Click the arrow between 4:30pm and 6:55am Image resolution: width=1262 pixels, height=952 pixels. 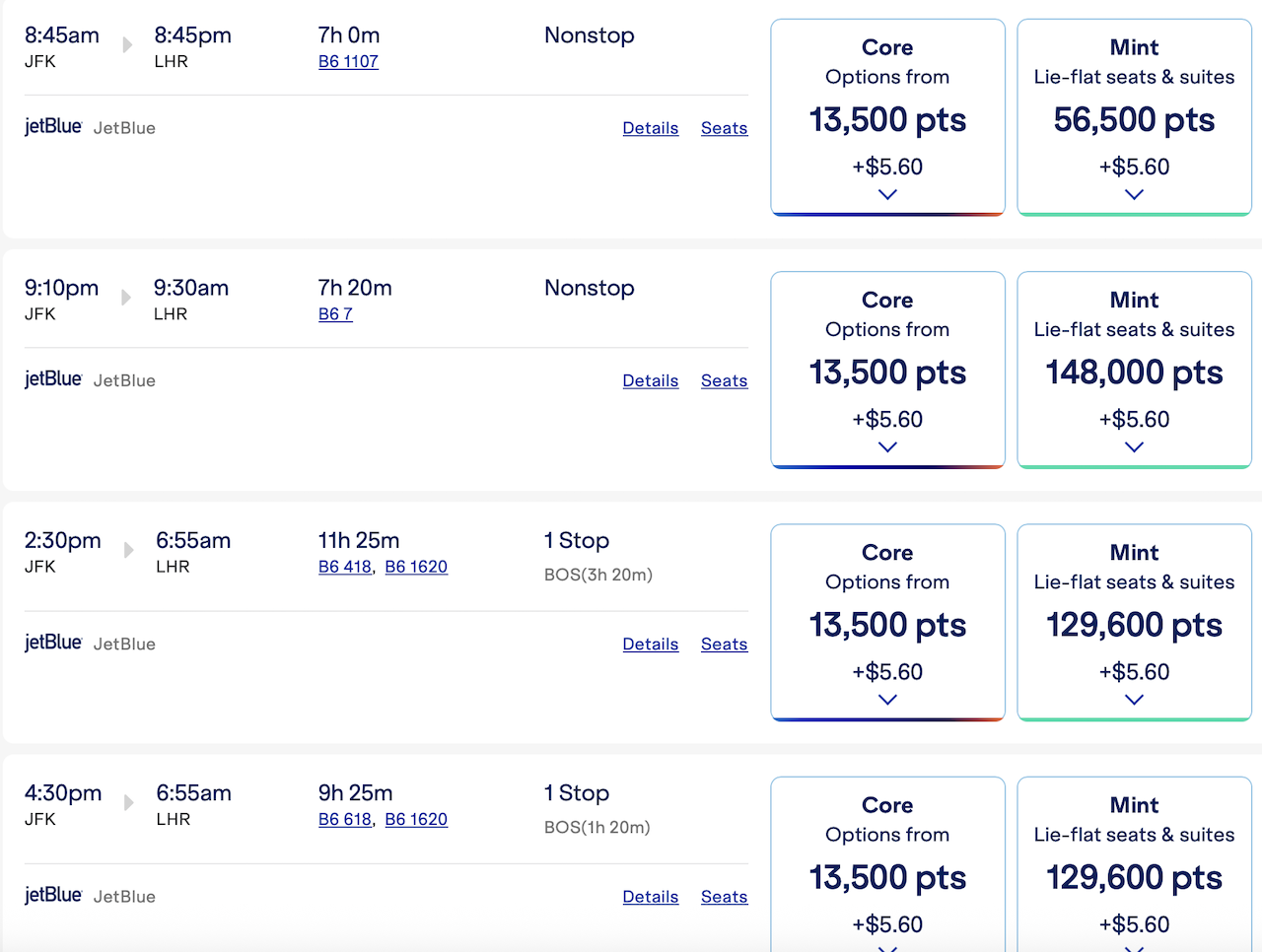[x=128, y=802]
